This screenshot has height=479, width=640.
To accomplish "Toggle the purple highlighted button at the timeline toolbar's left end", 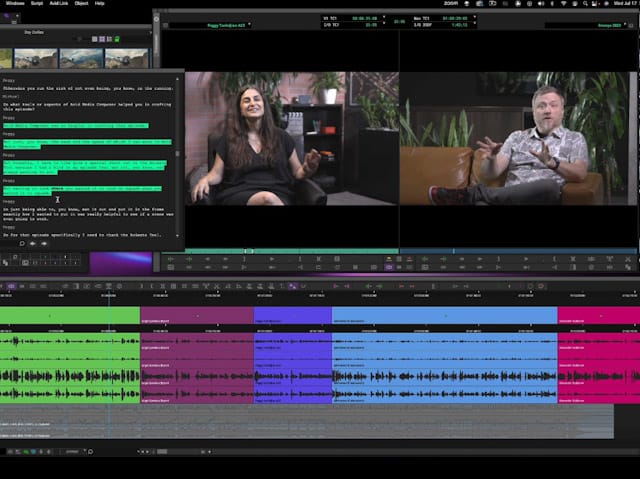I will click(x=11, y=286).
